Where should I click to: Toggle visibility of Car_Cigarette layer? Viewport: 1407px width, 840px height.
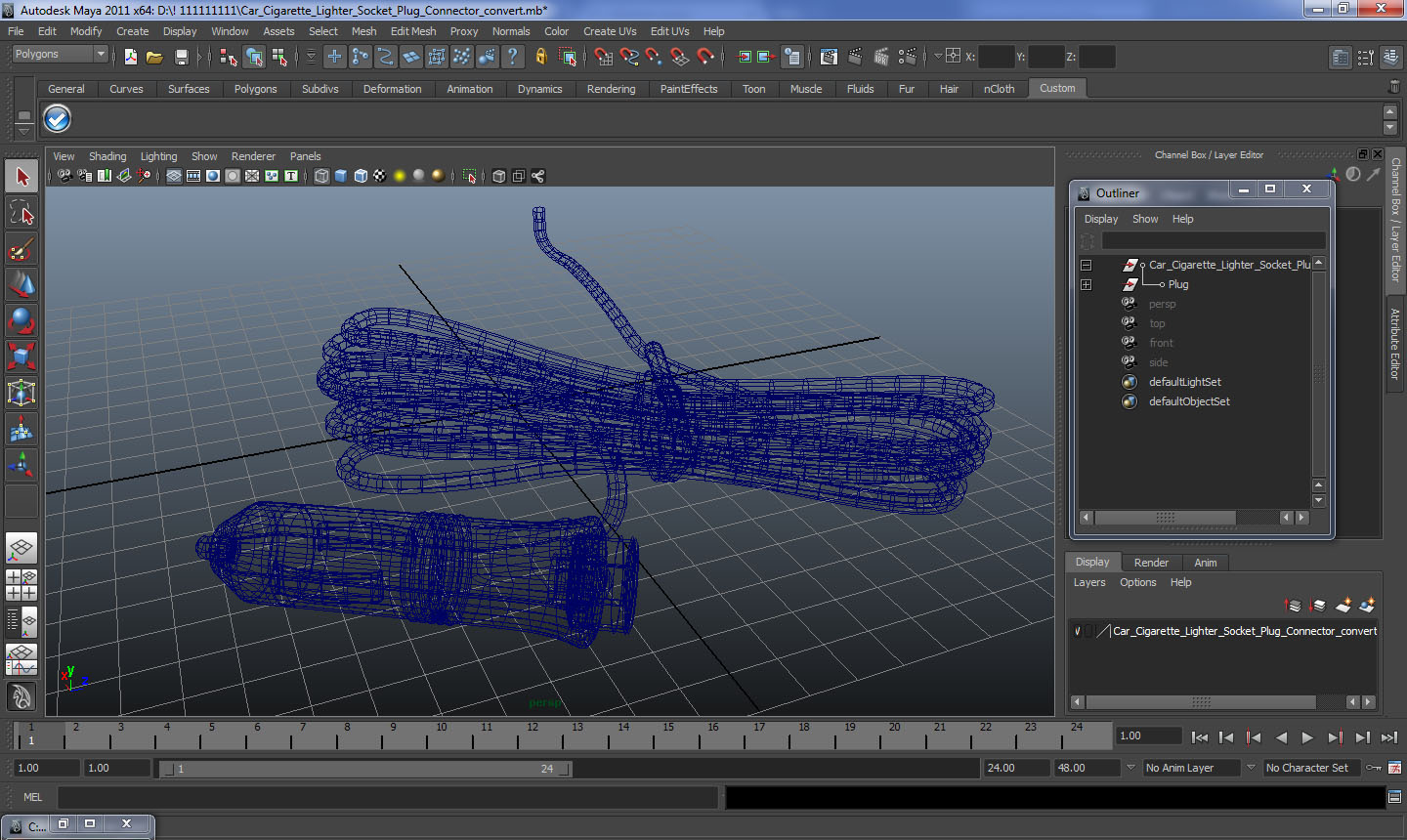click(x=1078, y=631)
